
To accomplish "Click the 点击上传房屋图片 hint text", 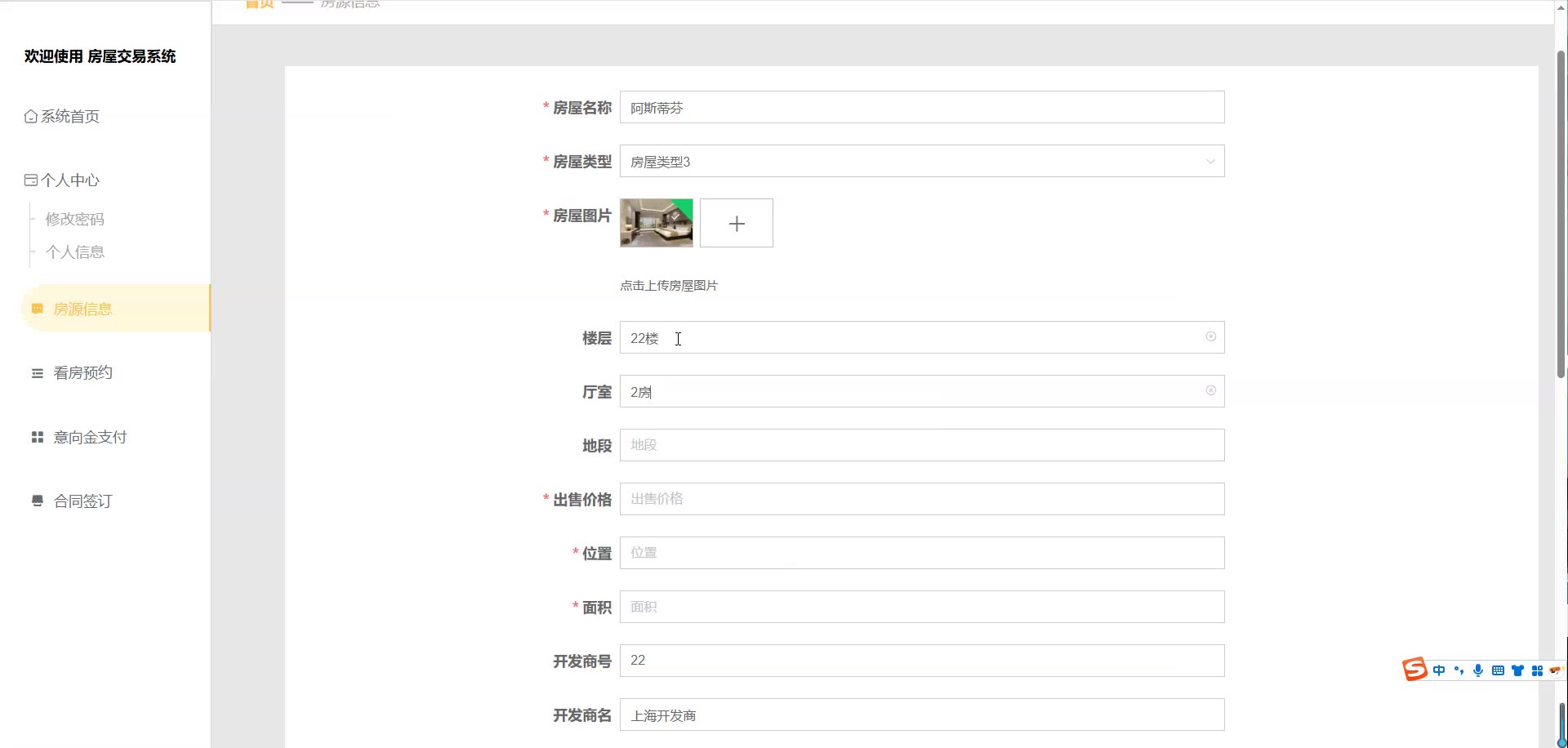I will (669, 285).
